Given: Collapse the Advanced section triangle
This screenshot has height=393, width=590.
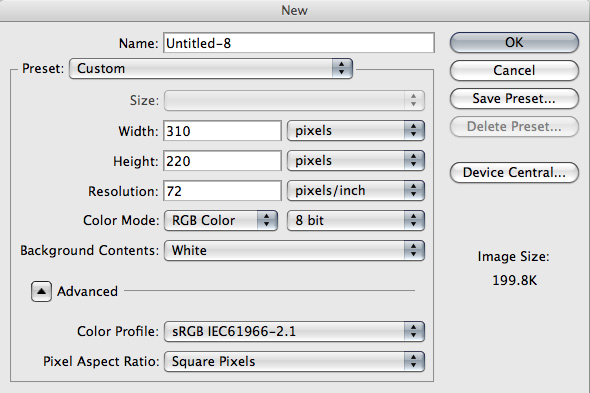Looking at the screenshot, I should click(41, 291).
